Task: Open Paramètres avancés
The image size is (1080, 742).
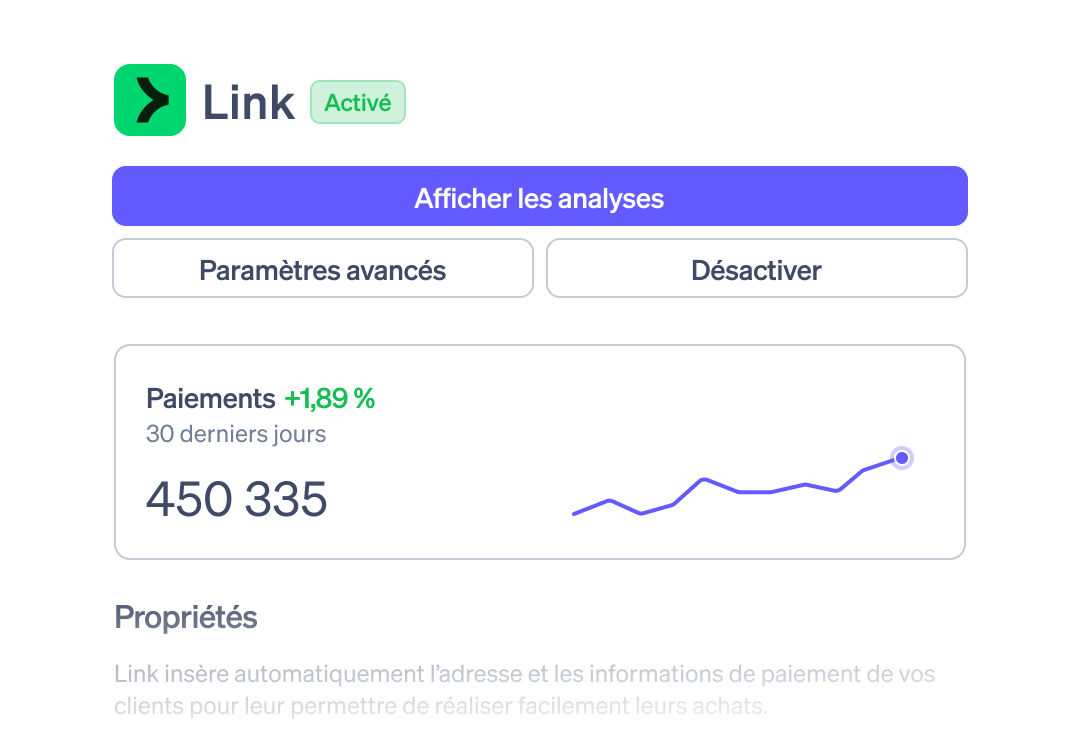Action: point(322,269)
